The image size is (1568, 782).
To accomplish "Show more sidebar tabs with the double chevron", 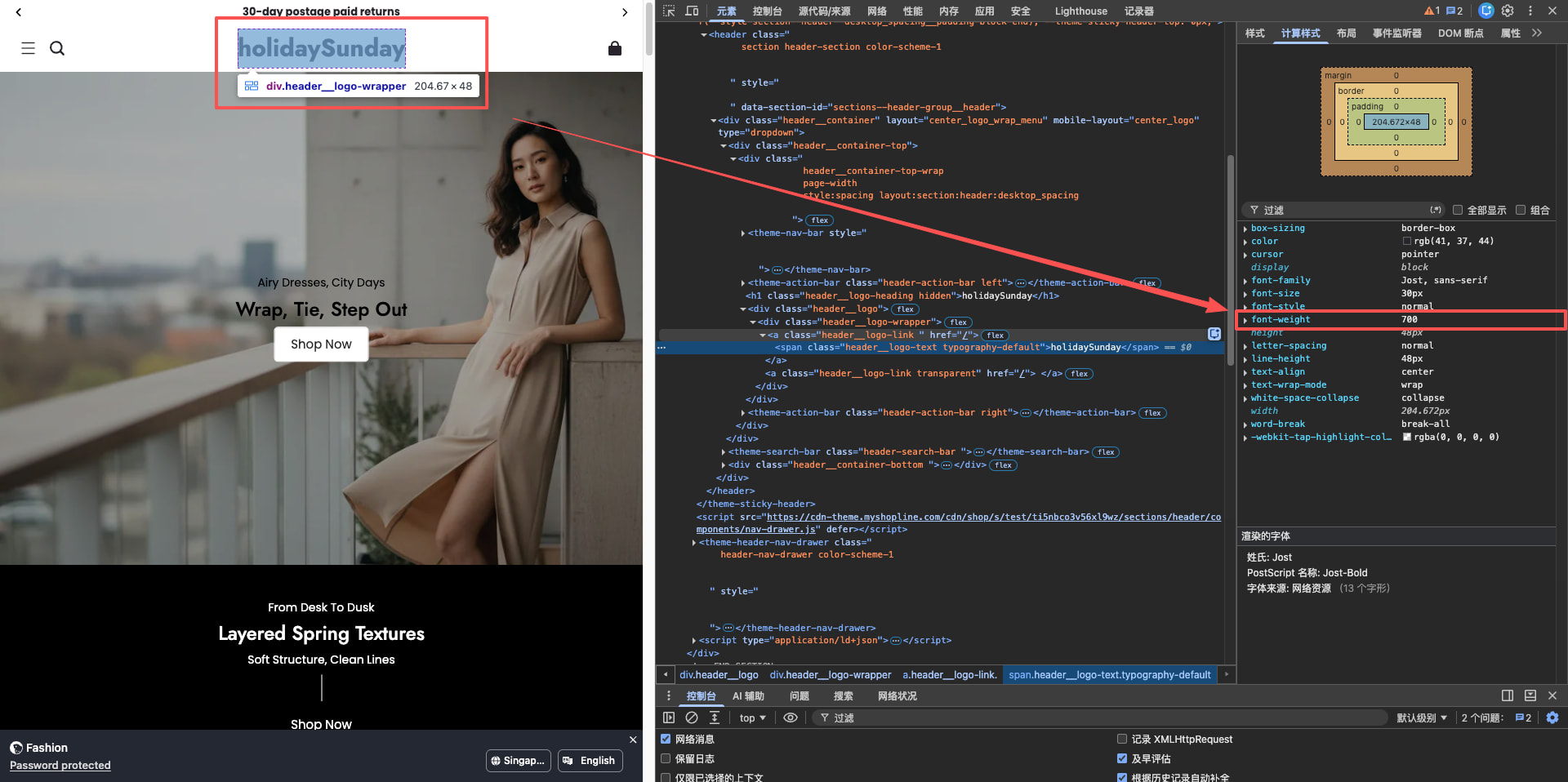I will click(1537, 33).
